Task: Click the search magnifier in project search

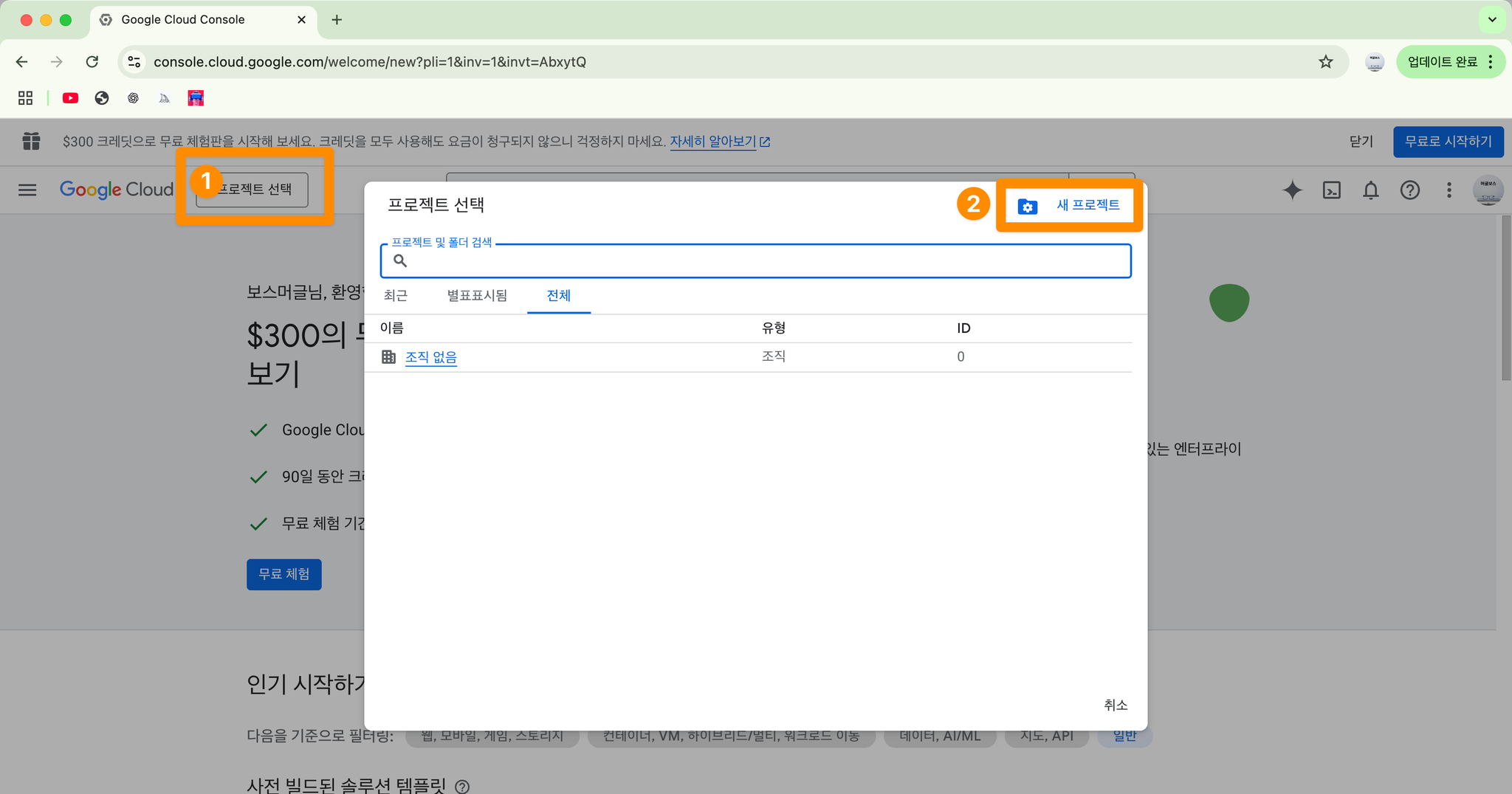Action: click(400, 260)
